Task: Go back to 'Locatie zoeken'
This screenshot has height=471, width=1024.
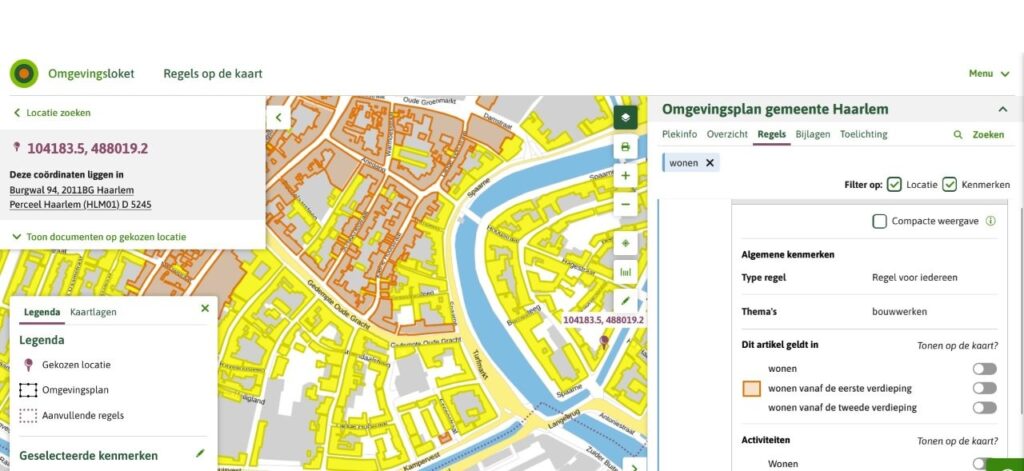Action: 52,112
